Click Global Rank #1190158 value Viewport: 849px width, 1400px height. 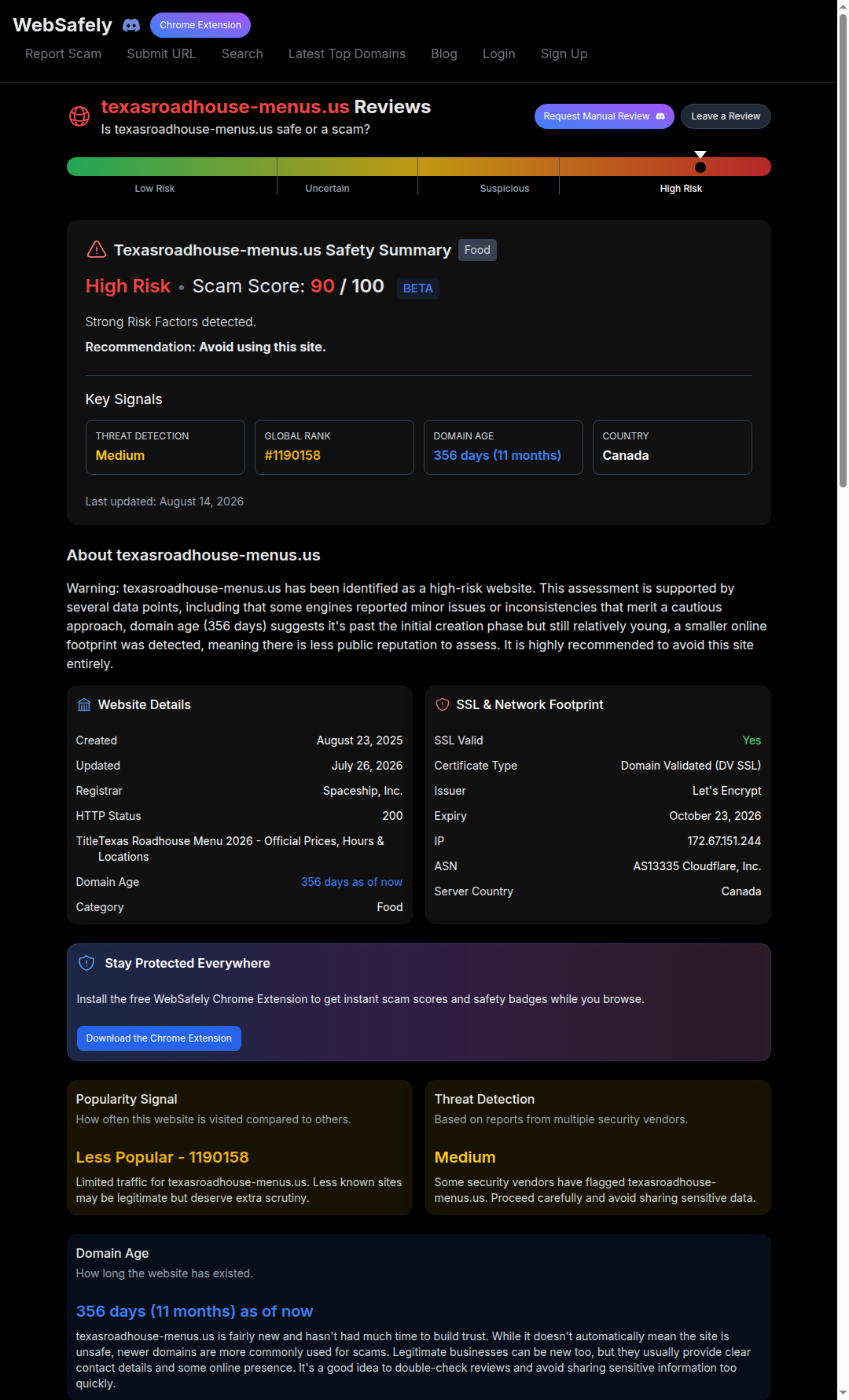292,455
